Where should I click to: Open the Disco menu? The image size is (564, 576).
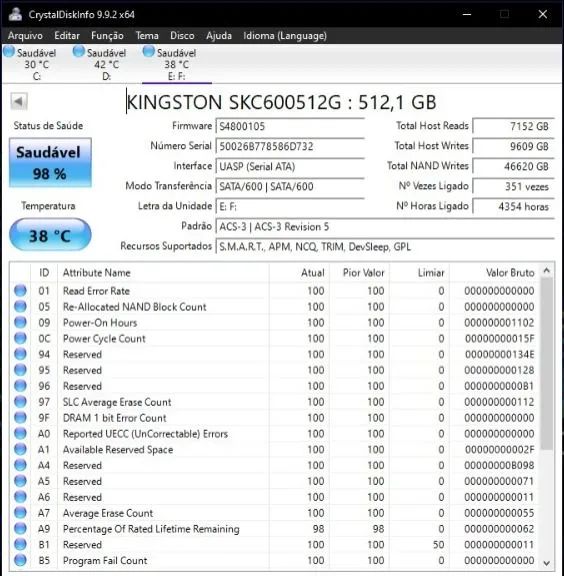pyautogui.click(x=182, y=36)
